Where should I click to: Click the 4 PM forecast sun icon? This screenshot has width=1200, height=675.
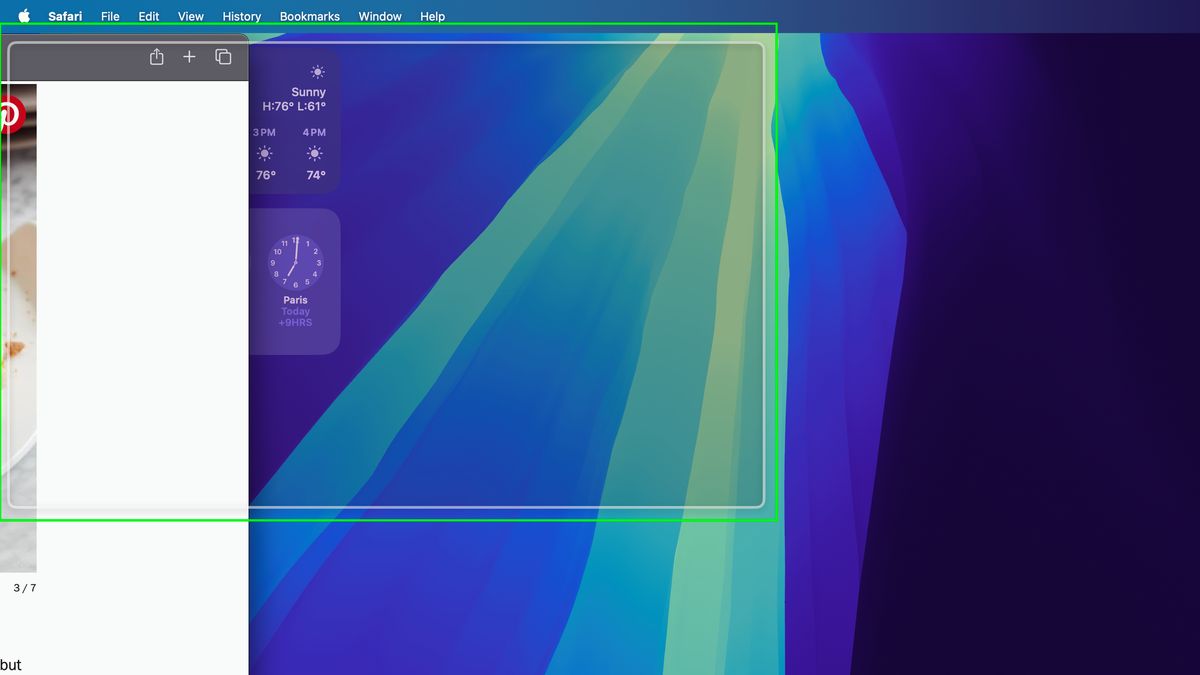[x=313, y=153]
